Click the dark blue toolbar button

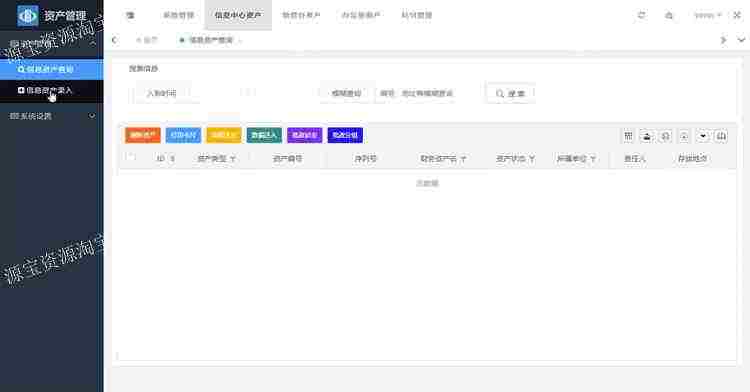click(345, 135)
